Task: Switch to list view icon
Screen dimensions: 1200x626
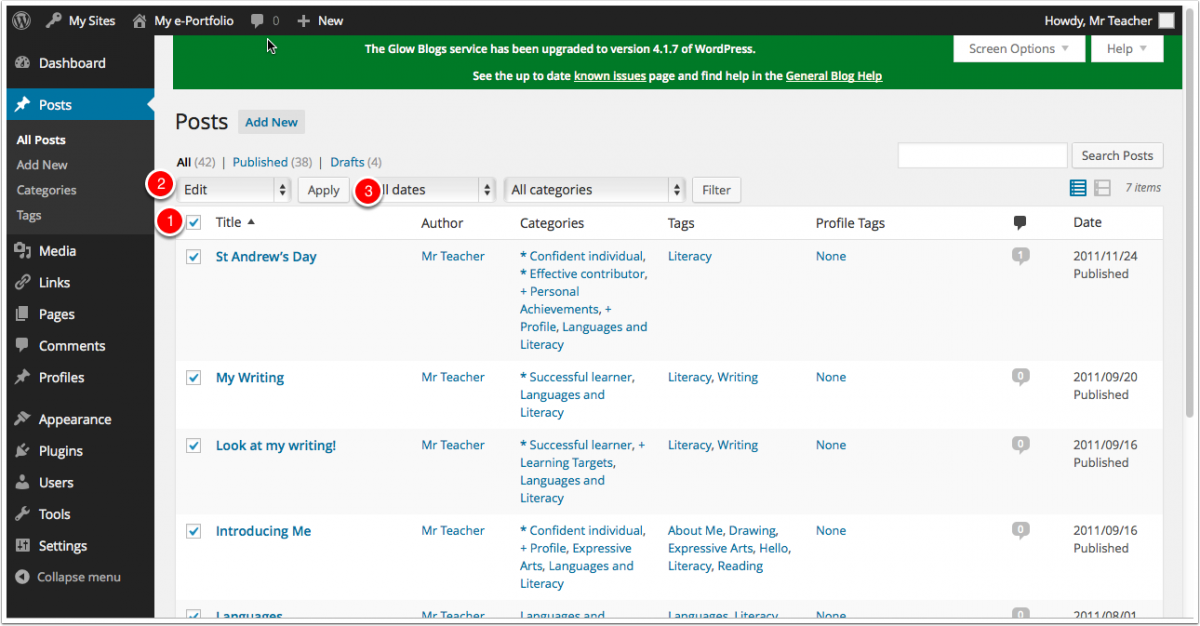Action: pos(1077,188)
